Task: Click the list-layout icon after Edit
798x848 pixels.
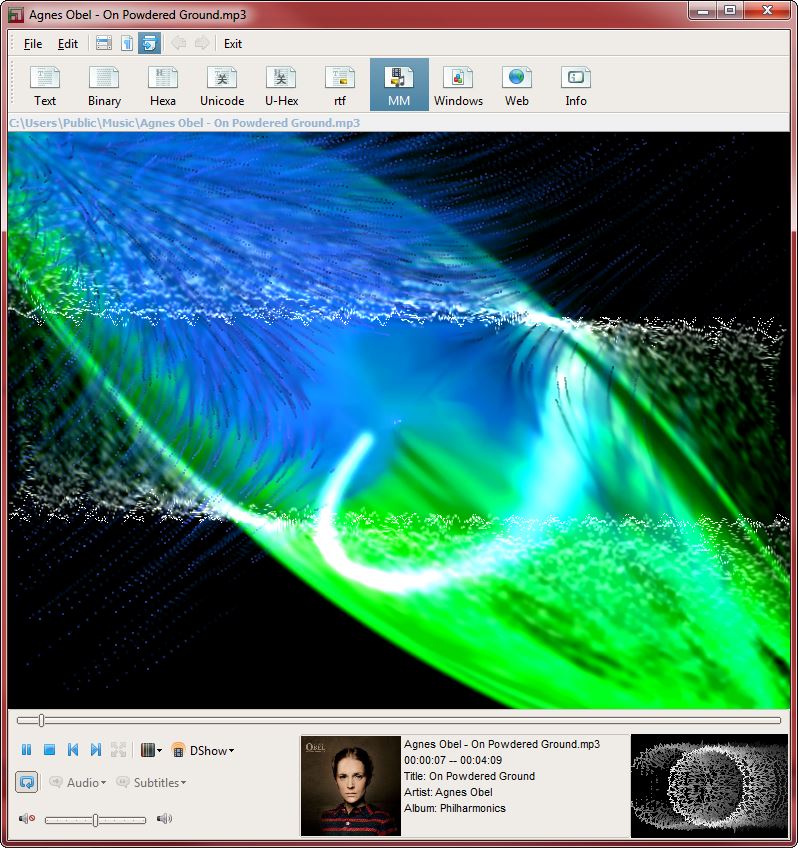Action: (x=104, y=43)
